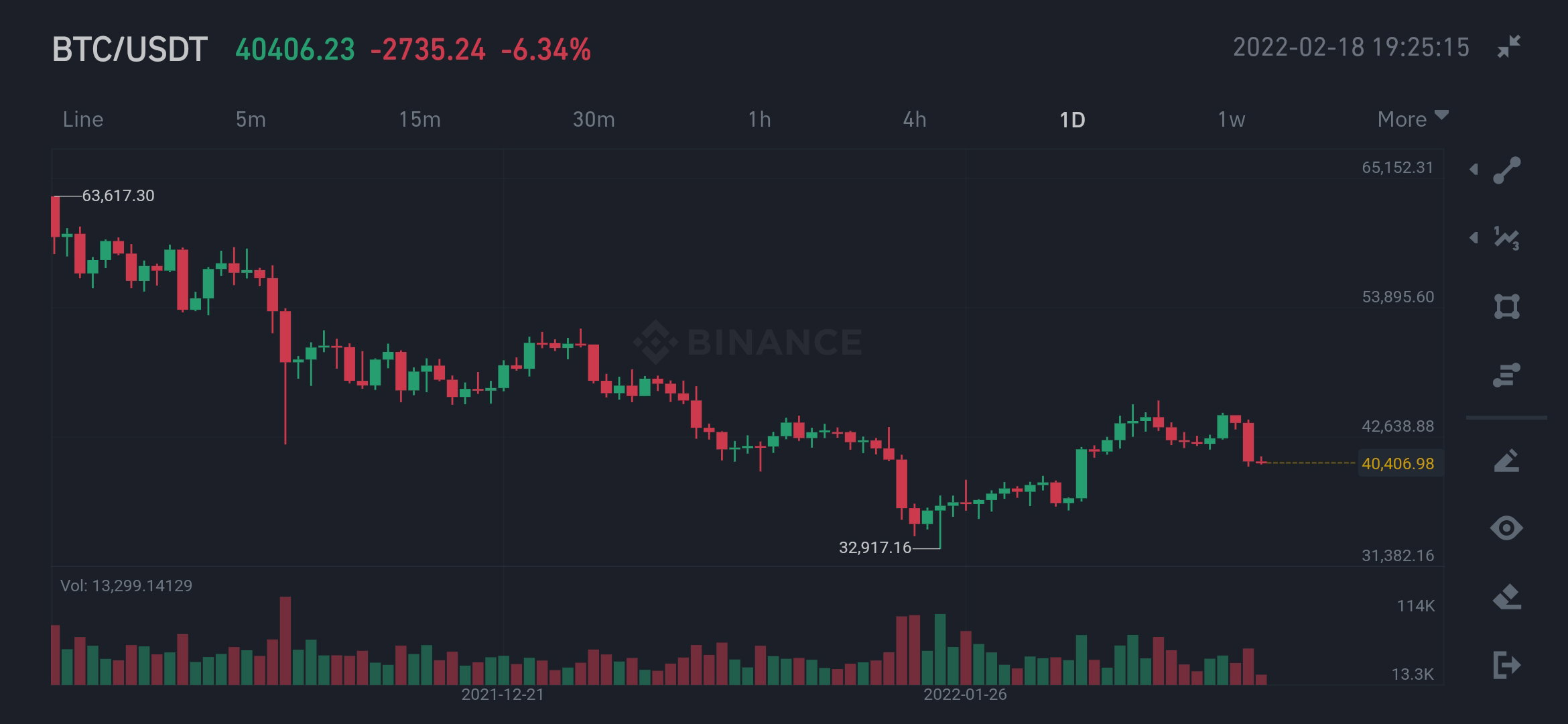This screenshot has height=724, width=1568.
Task: Select the 5m interval tab
Action: click(x=251, y=119)
